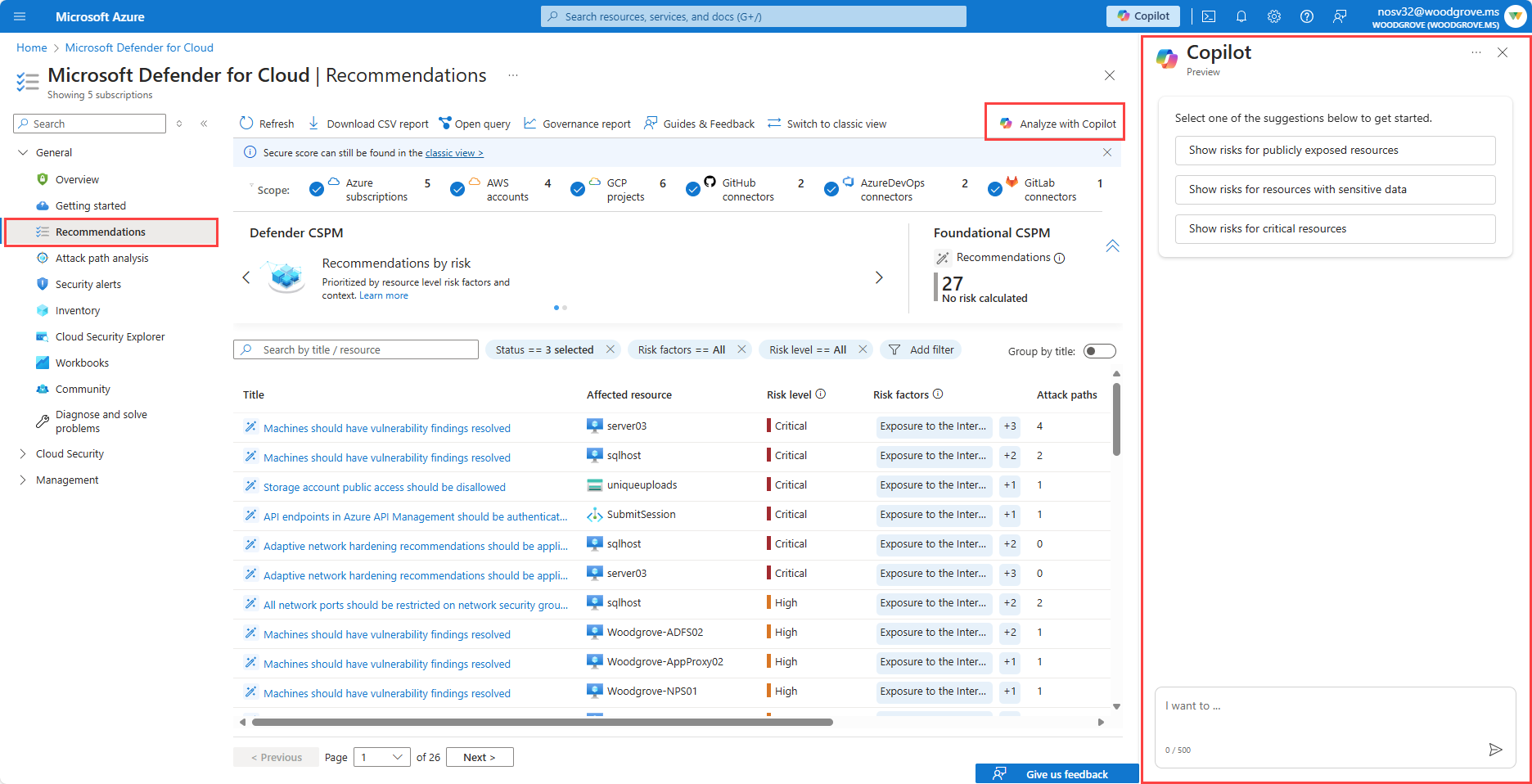Viewport: 1532px width, 784px height.
Task: Expand the Management section
Action: click(22, 480)
